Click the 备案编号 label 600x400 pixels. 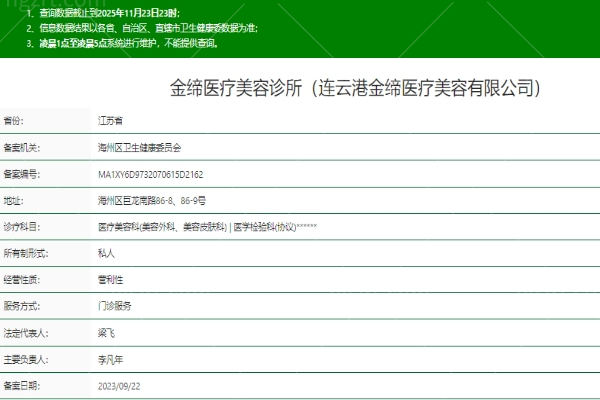click(x=21, y=175)
